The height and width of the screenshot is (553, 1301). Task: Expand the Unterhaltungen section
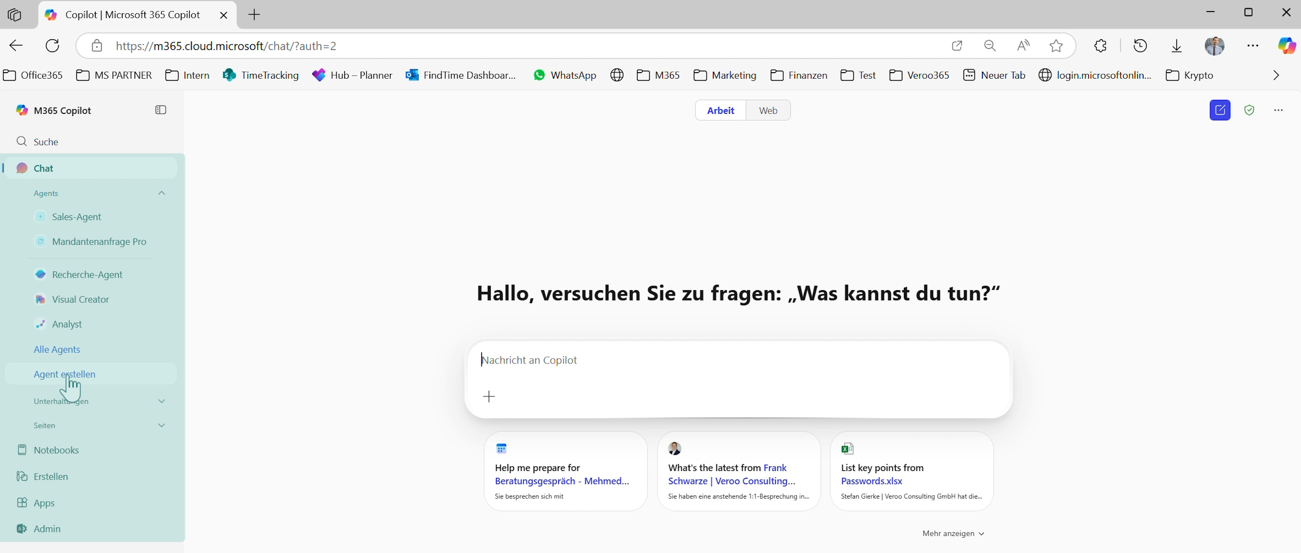(x=162, y=401)
